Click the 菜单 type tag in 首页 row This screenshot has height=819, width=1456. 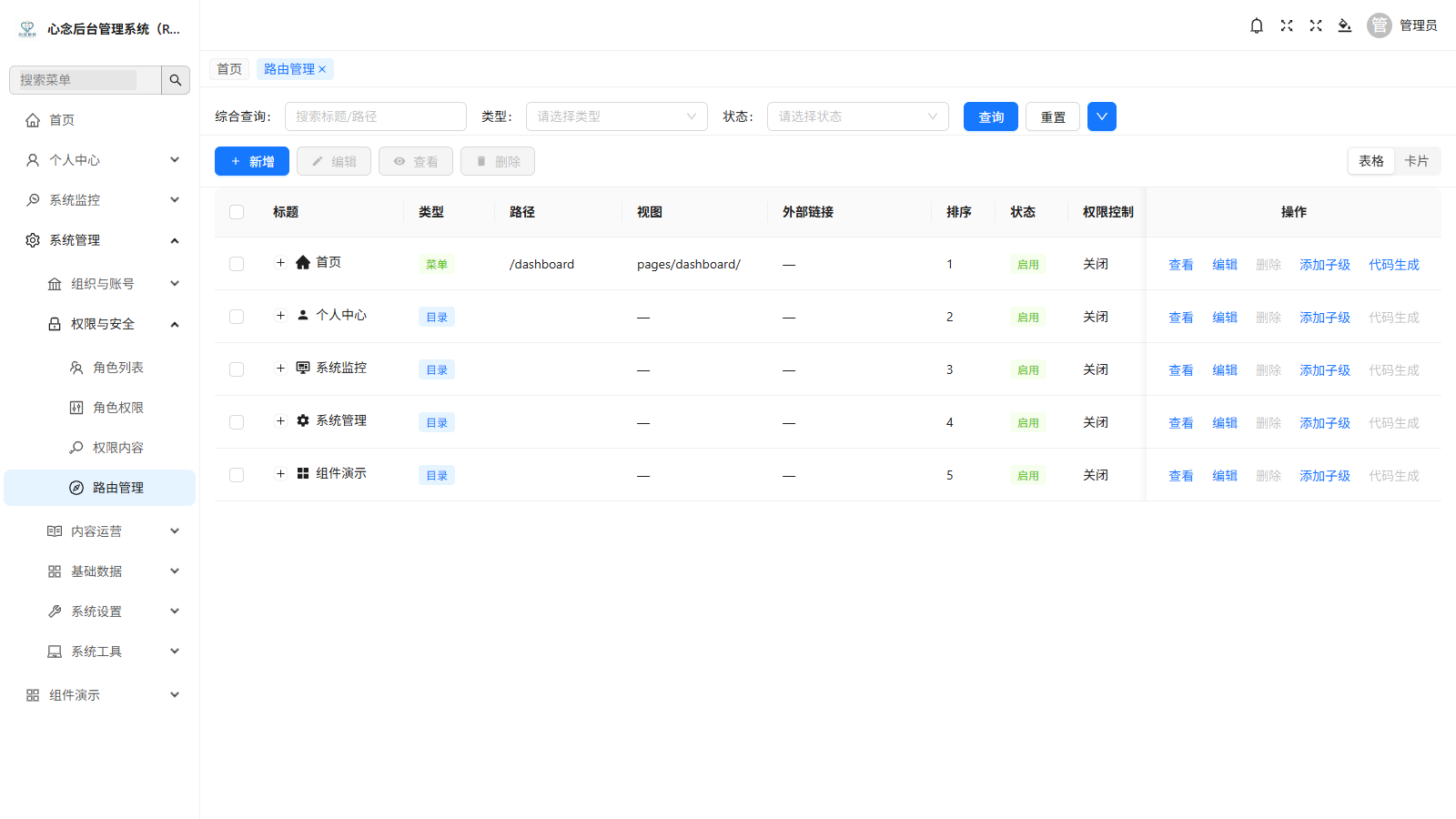coord(437,265)
